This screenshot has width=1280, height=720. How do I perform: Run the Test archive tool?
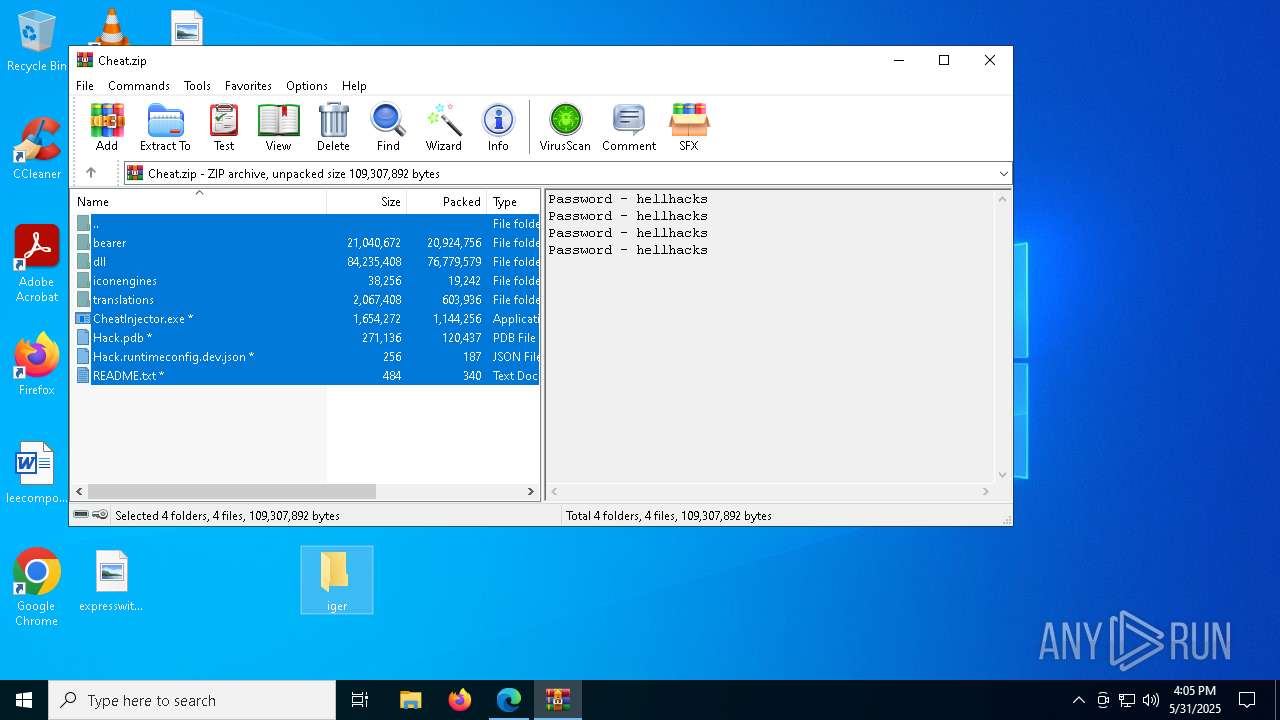click(224, 127)
